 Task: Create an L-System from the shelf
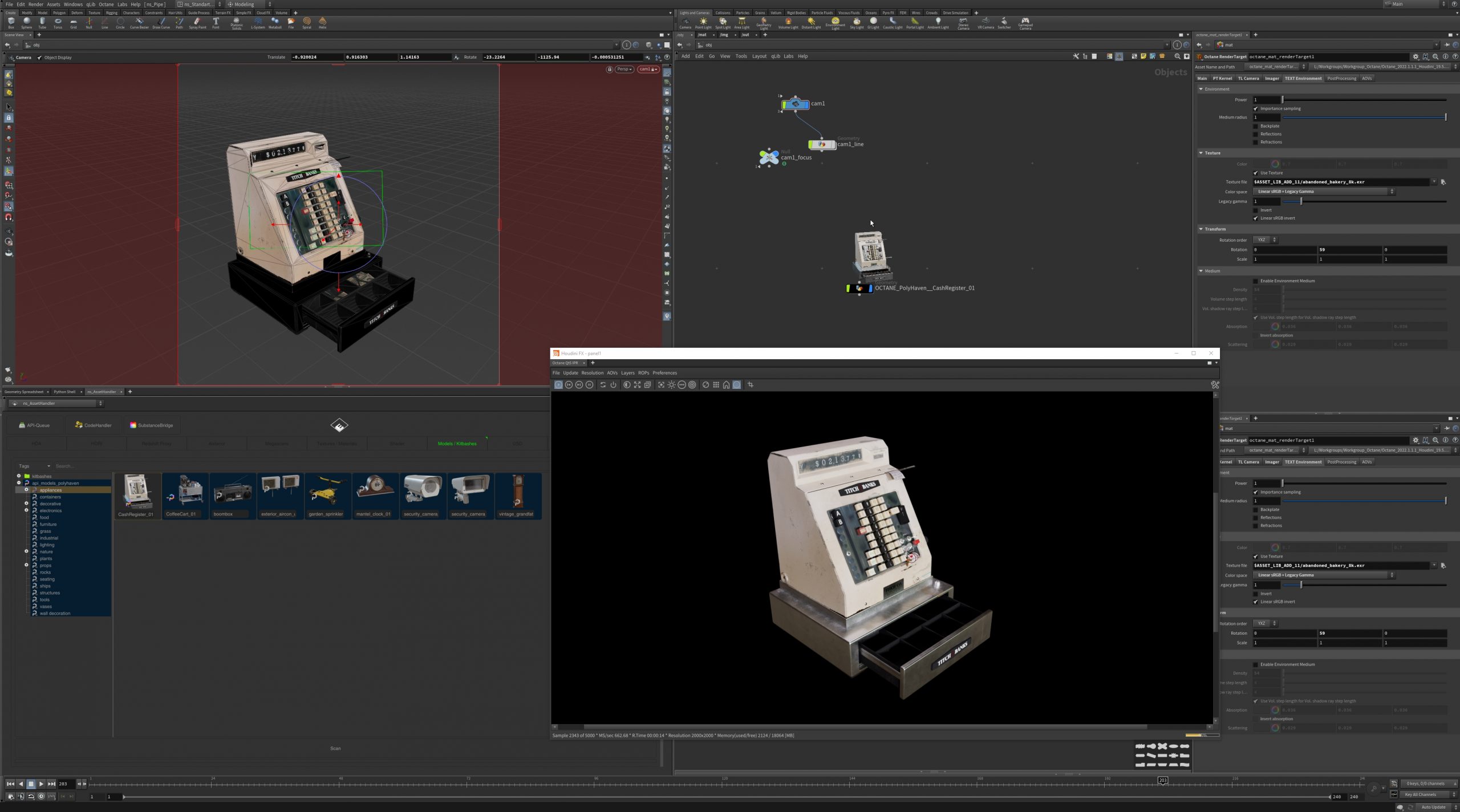258,22
